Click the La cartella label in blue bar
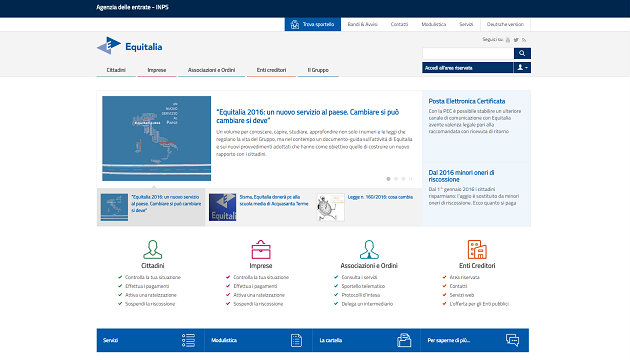This screenshot has height=360, width=630. [331, 340]
